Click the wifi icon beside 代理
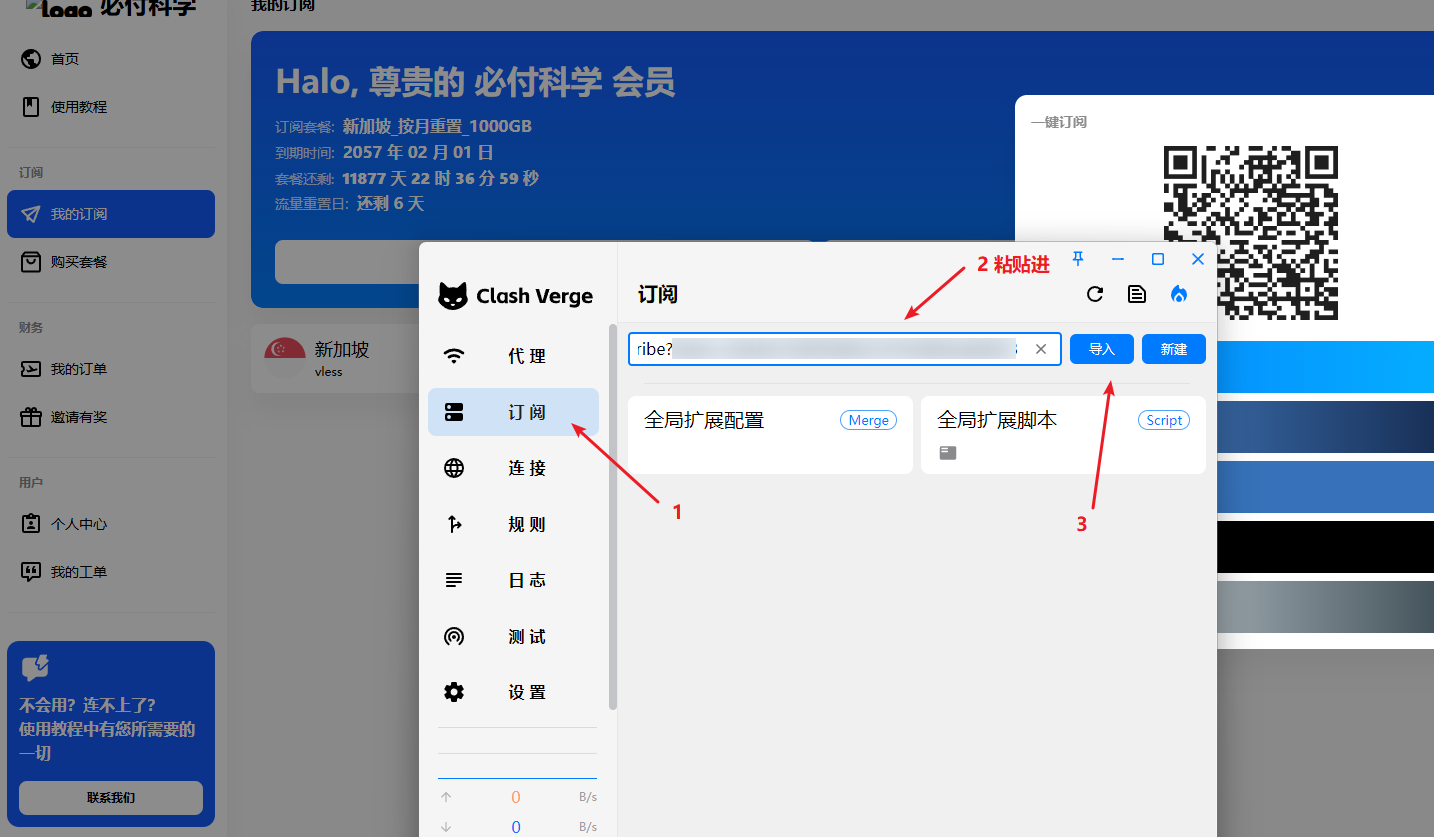Screen dimensions: 1434x837 (x=454, y=356)
